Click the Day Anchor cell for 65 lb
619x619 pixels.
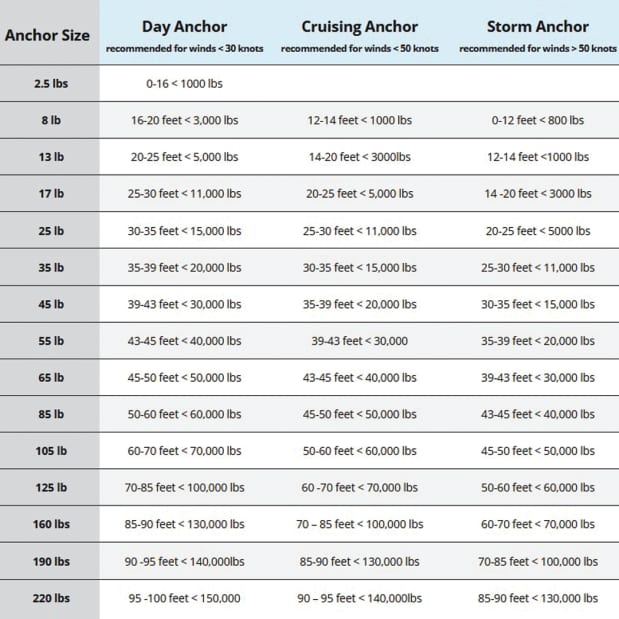point(184,378)
